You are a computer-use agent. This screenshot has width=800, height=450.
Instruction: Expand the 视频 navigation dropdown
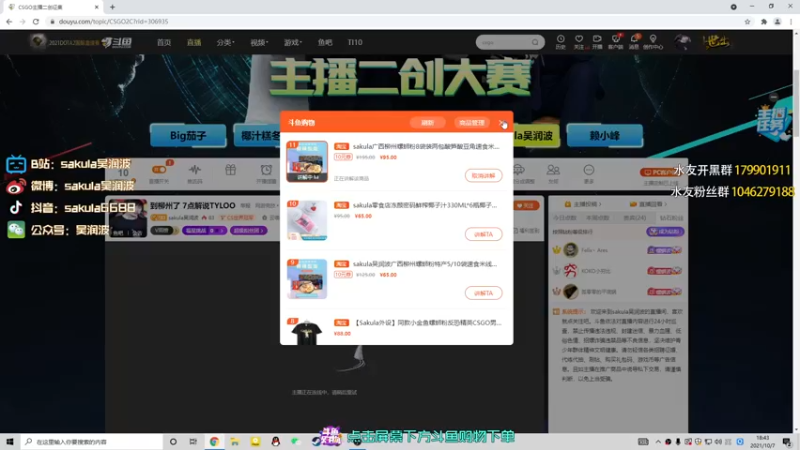[259, 42]
